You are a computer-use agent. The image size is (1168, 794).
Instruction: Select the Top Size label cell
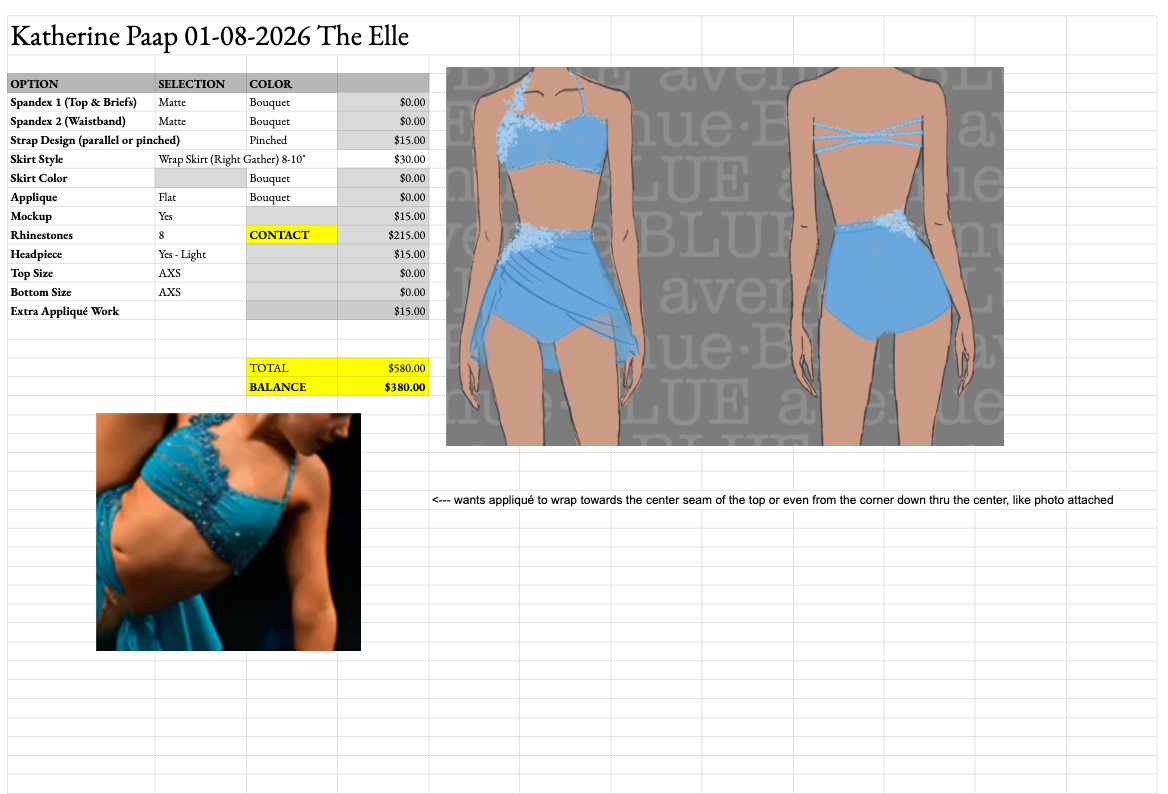[81, 273]
